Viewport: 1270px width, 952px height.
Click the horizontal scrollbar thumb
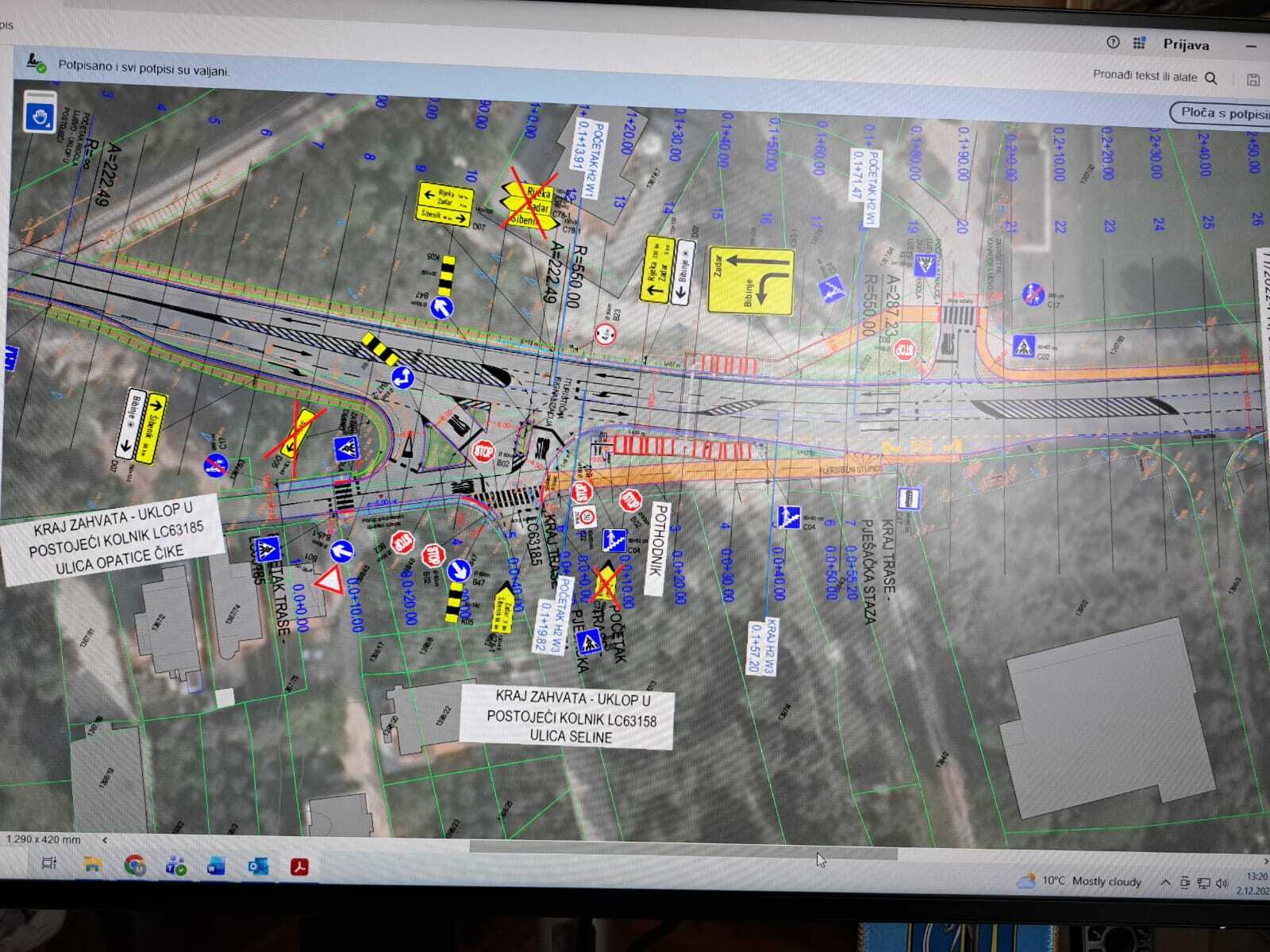click(683, 847)
